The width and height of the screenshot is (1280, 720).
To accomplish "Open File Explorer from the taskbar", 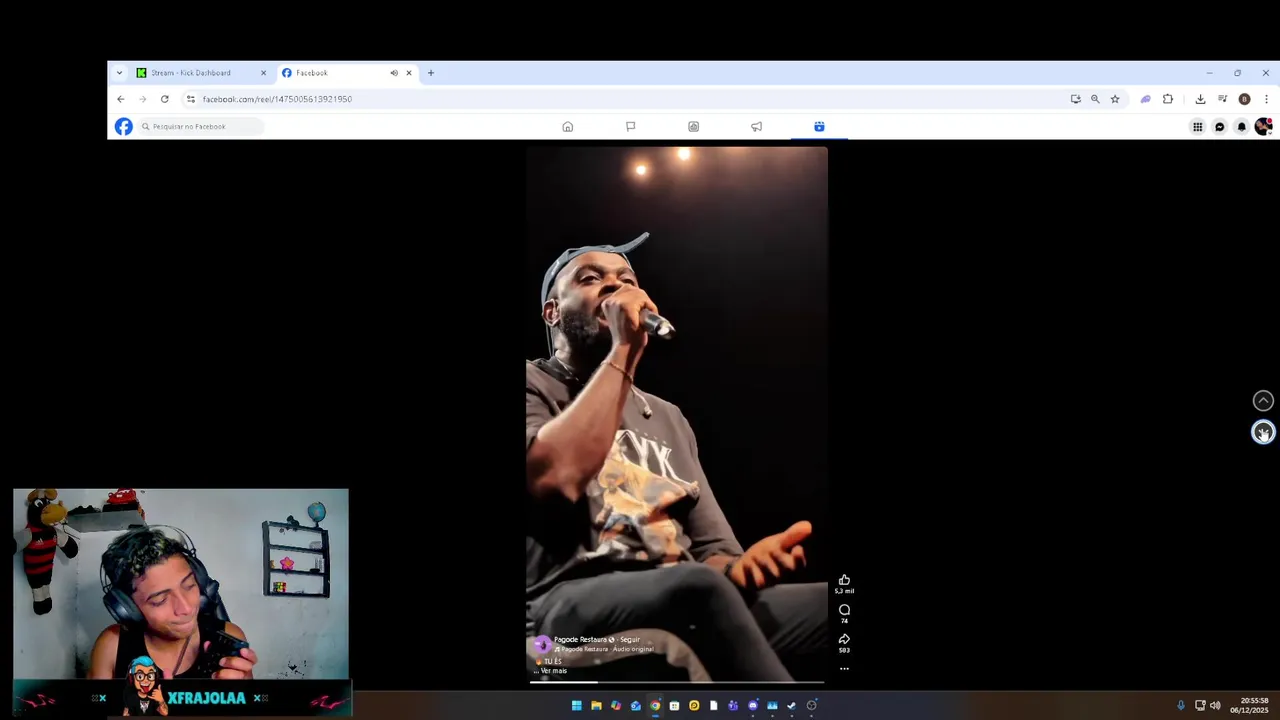I will point(596,705).
